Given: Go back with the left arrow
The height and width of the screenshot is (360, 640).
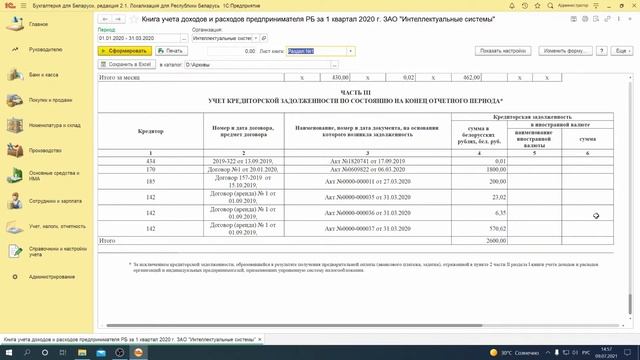Looking at the screenshot, I should pos(105,19).
